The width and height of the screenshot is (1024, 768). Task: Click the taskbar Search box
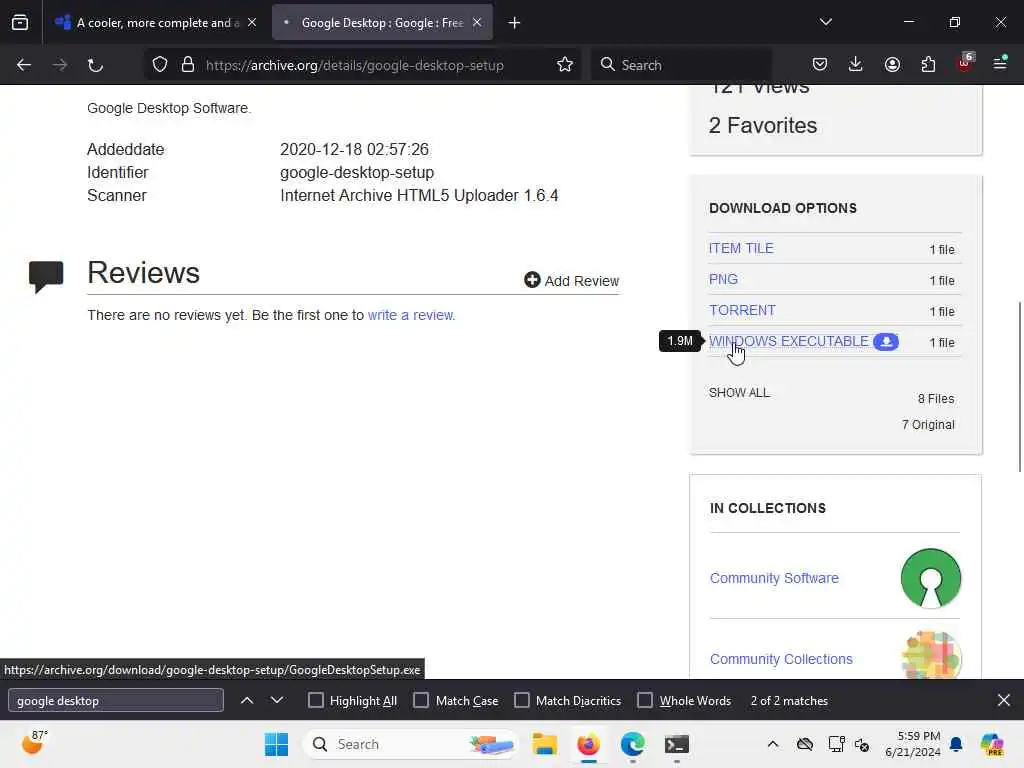410,744
